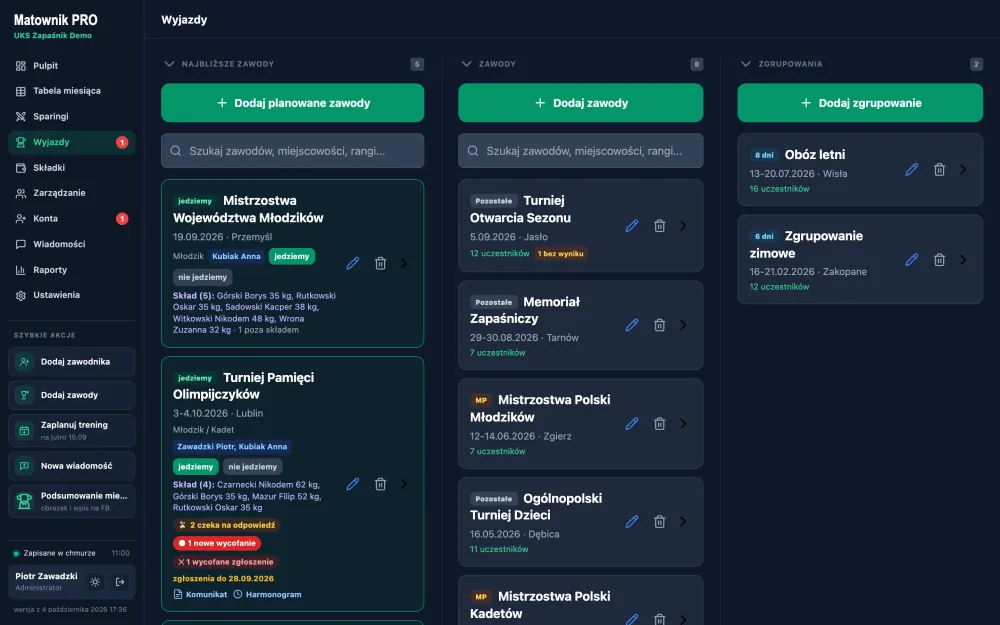The height and width of the screenshot is (625, 1000).
Task: Delete the Memoriał Zapaśniczy entry
Action: coord(659,325)
